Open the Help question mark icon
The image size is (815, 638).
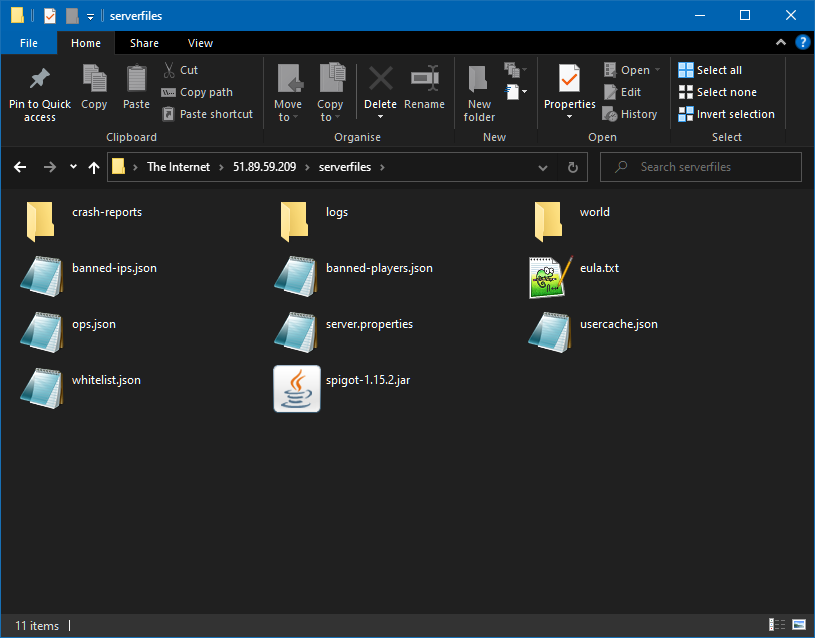tap(803, 43)
